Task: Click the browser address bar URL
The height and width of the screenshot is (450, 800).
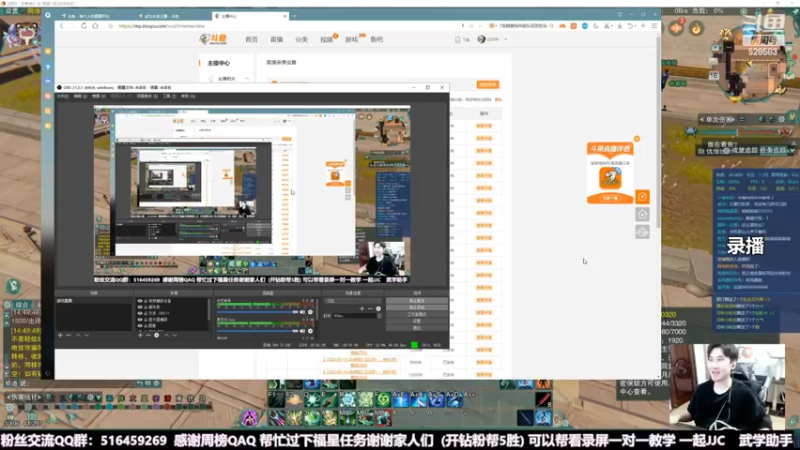Action: (162, 26)
